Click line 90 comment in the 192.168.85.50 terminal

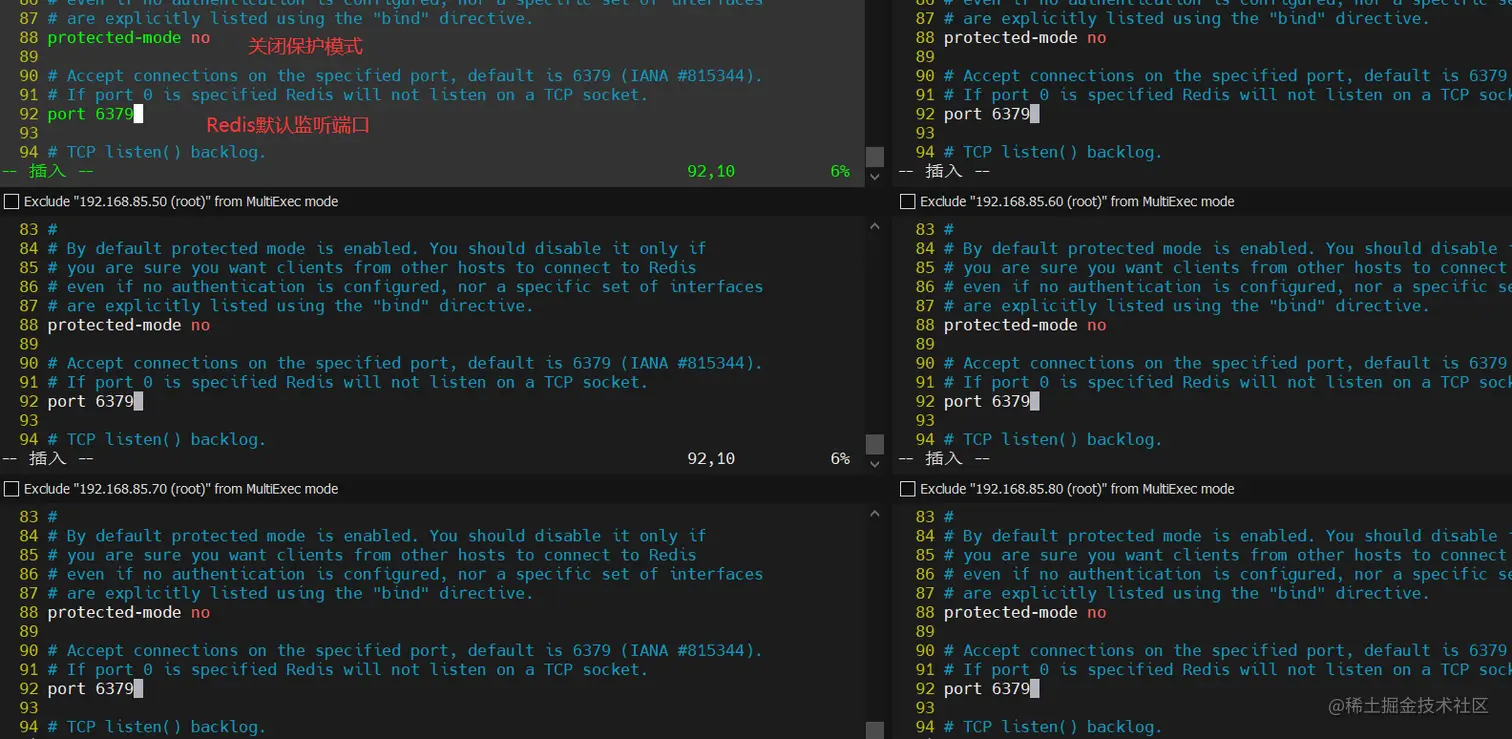coord(405,363)
